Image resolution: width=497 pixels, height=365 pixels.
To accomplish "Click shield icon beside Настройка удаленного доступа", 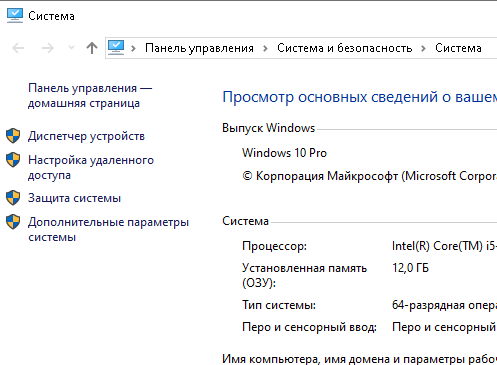I will [x=13, y=160].
